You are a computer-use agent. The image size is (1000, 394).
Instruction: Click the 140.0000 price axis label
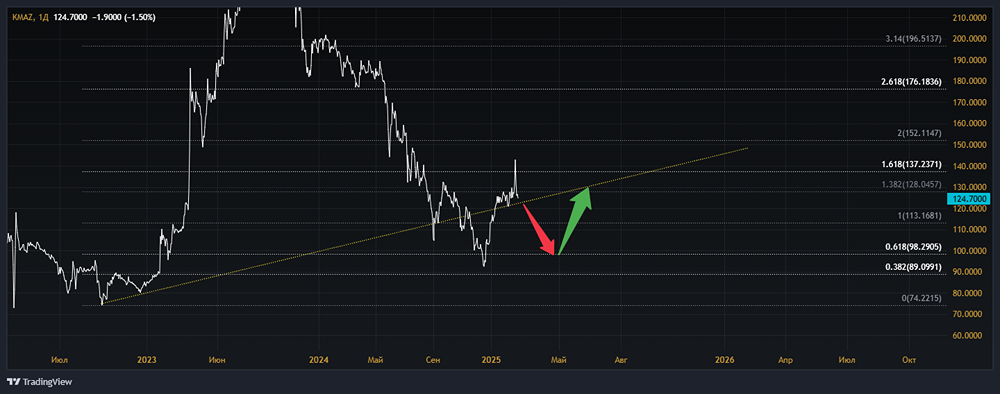968,166
